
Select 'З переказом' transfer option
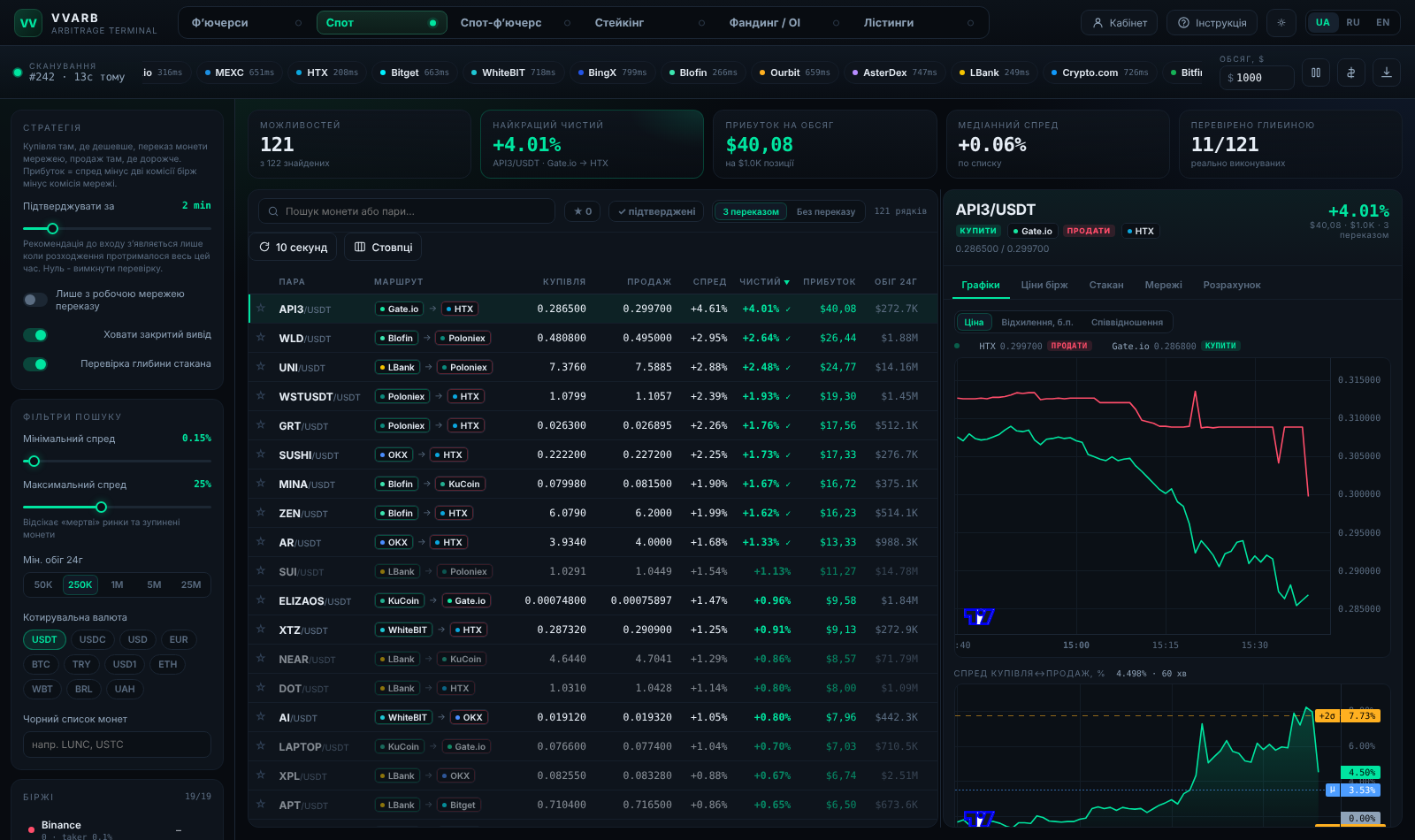tap(751, 211)
